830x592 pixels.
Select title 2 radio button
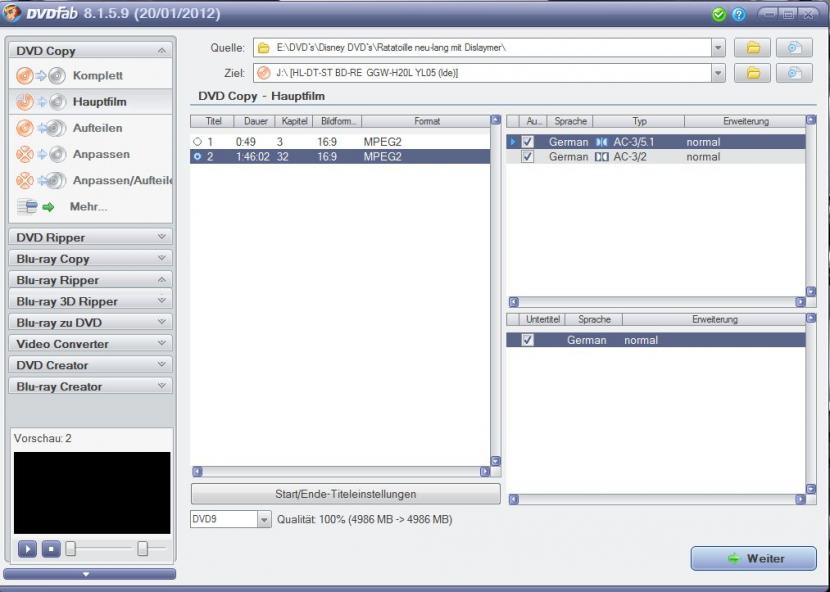tap(197, 157)
